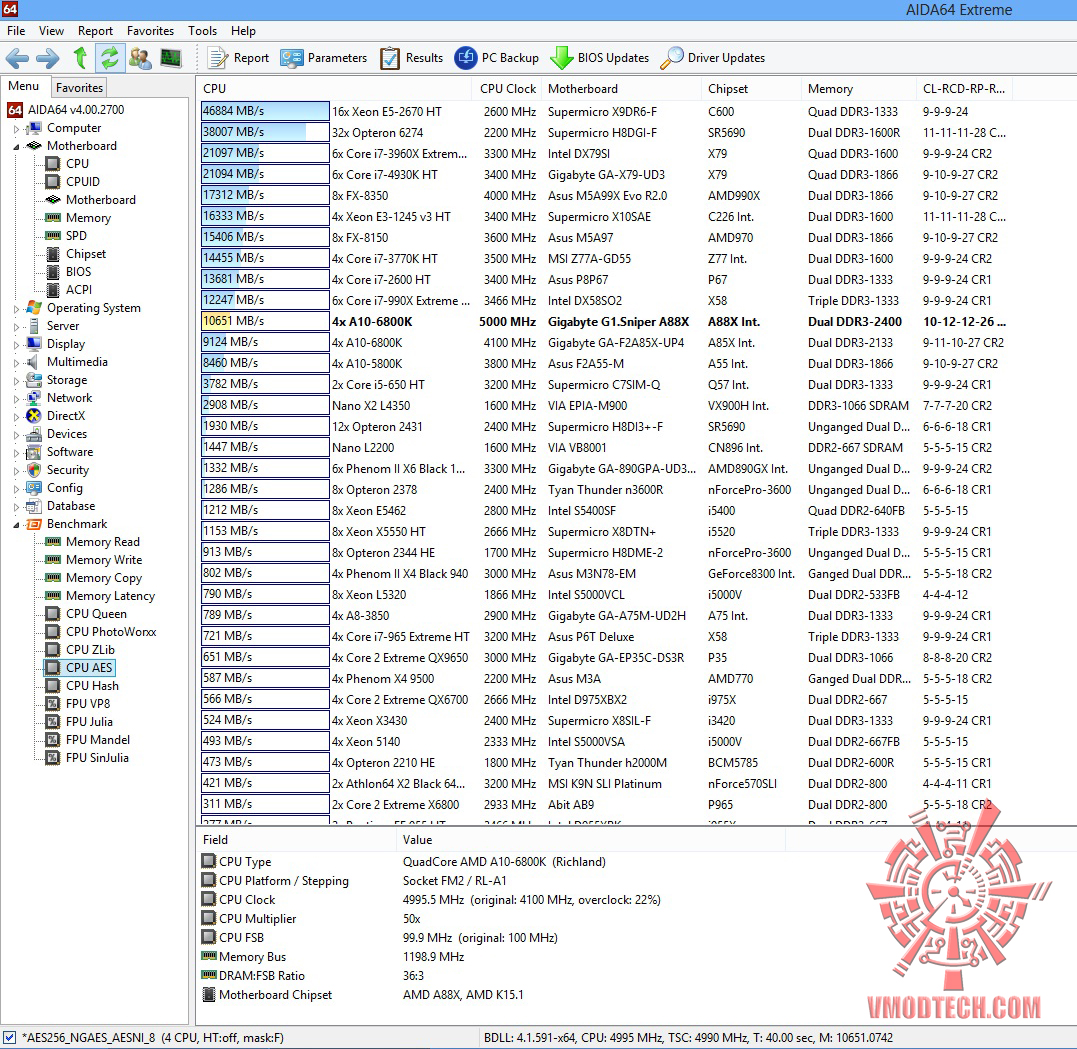The image size is (1077, 1049).
Task: Open the Favorites menu
Action: (150, 31)
